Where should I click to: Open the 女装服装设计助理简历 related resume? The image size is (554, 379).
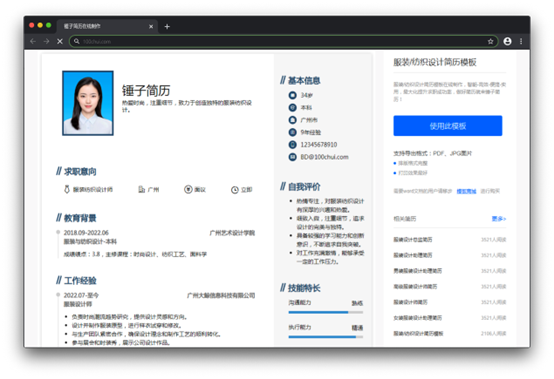[x=418, y=318]
